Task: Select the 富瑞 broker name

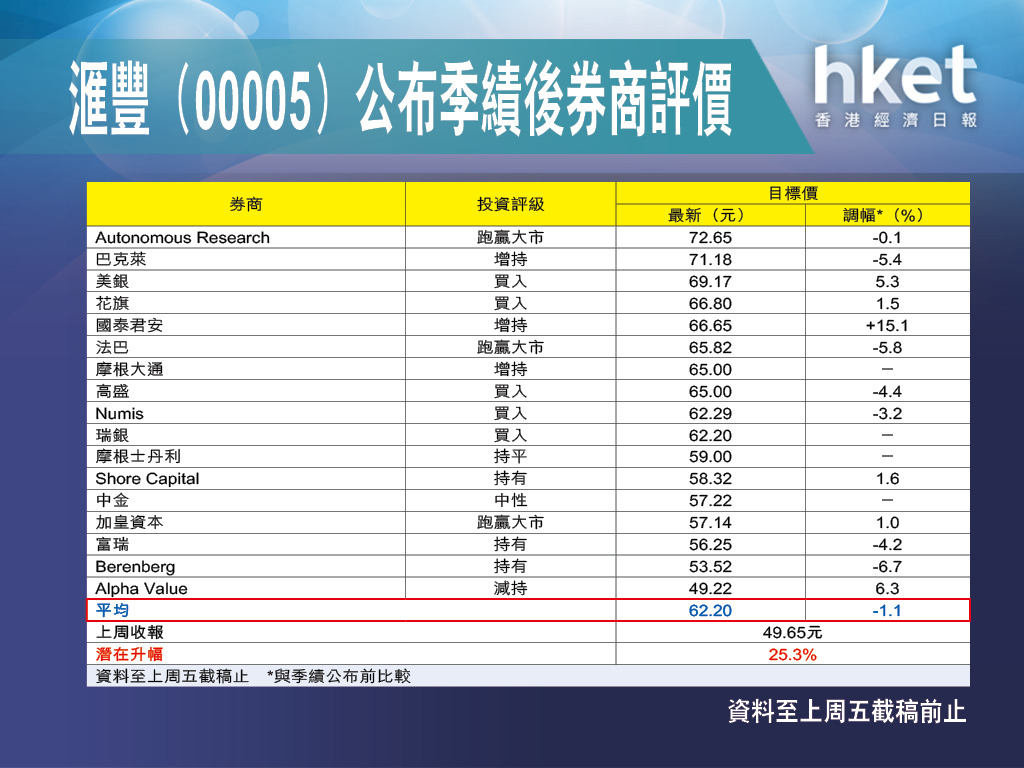Action: (112, 545)
